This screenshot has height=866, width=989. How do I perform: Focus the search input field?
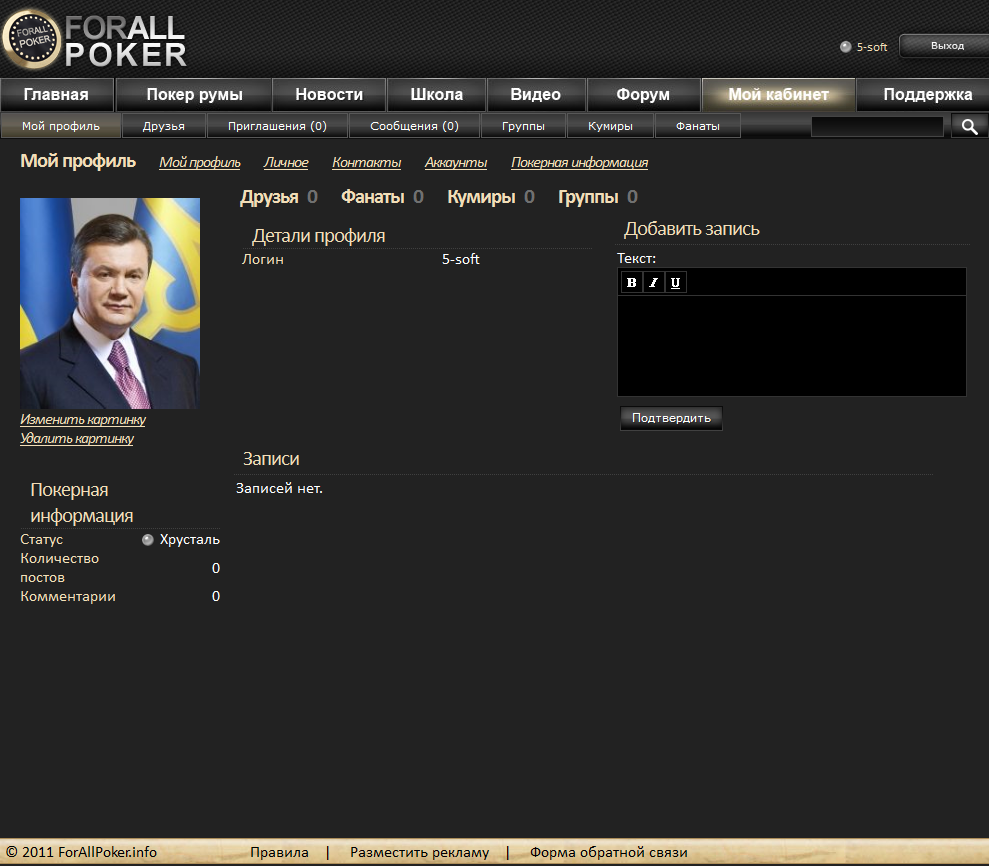pos(877,127)
